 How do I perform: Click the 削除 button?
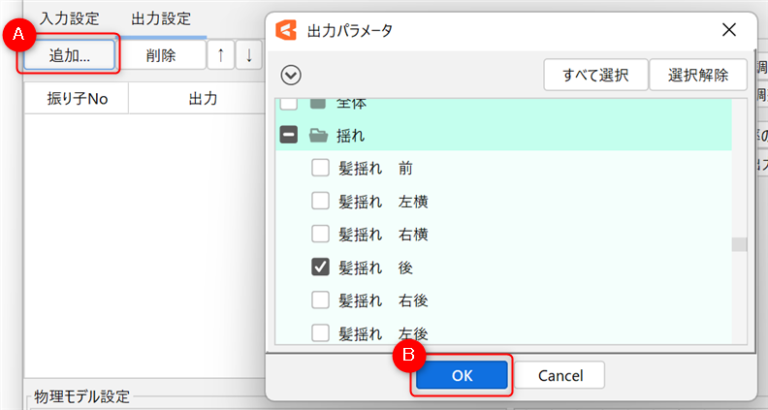coord(160,56)
